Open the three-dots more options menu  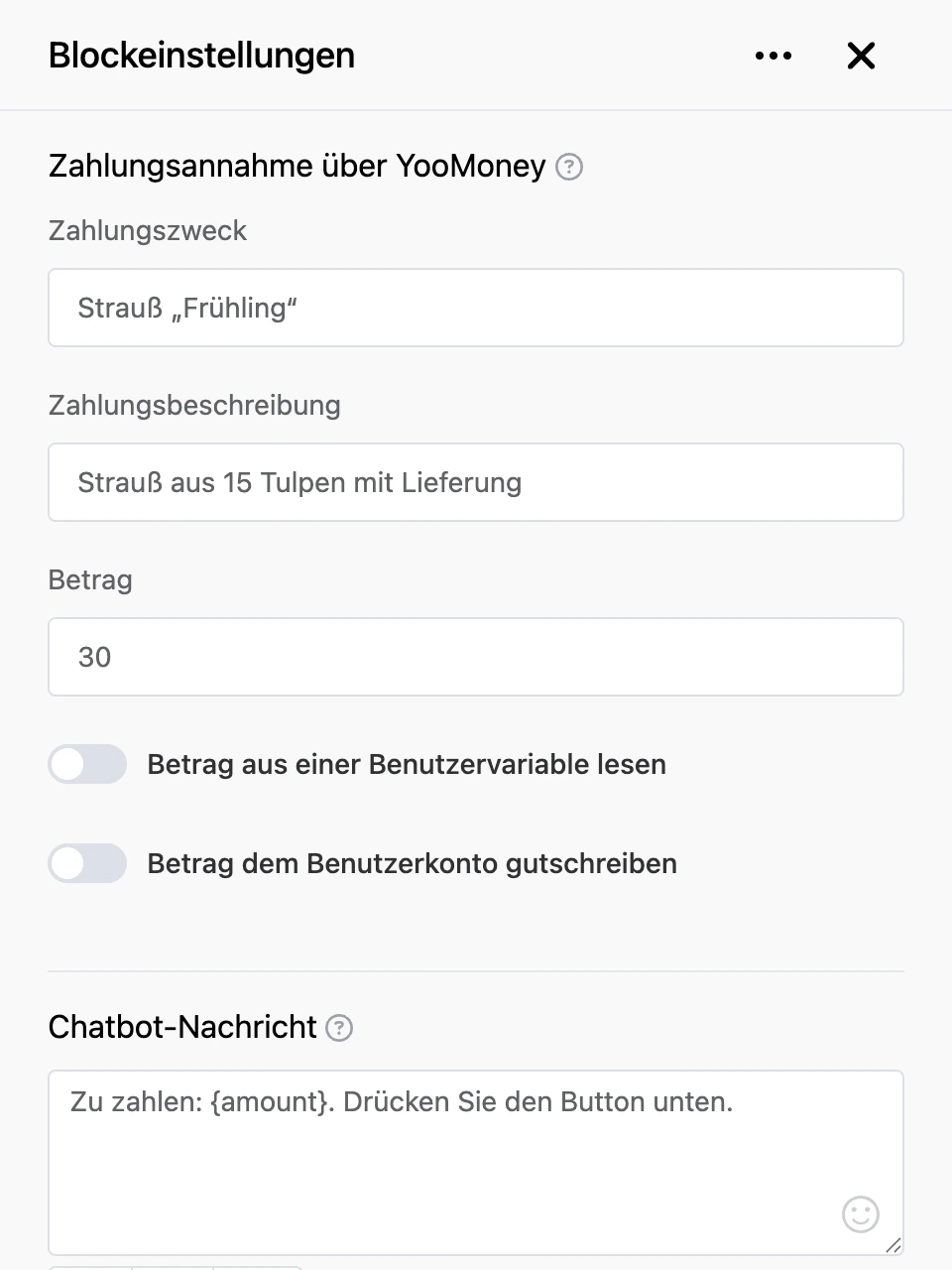(773, 56)
